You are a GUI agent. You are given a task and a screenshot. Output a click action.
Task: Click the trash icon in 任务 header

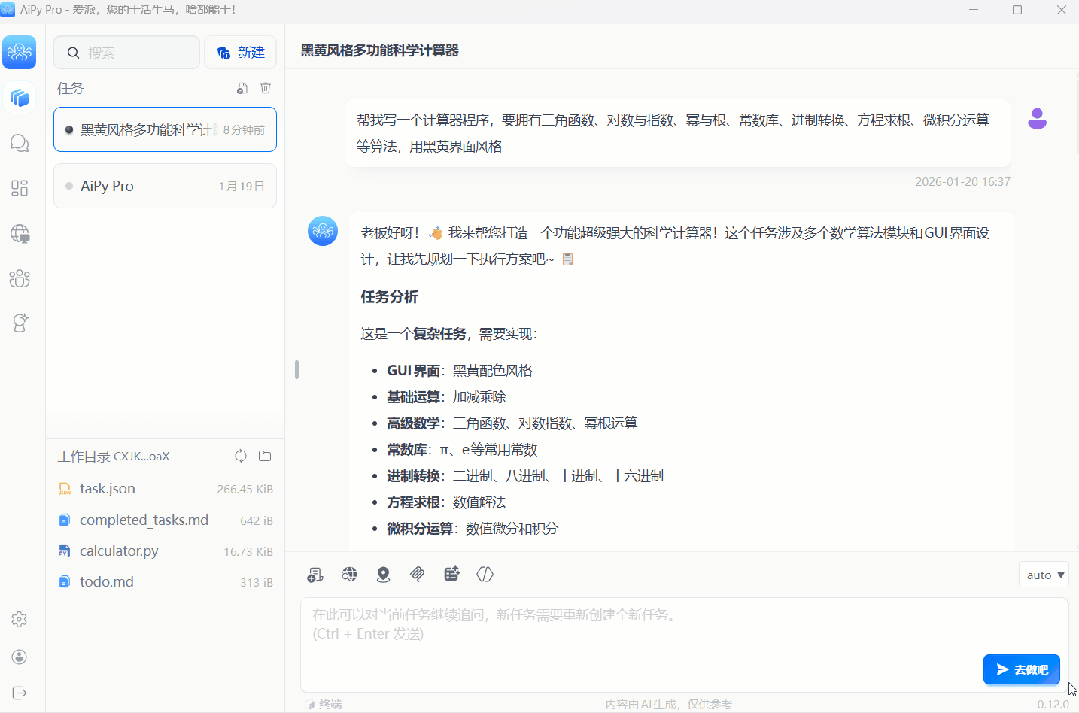click(x=266, y=88)
